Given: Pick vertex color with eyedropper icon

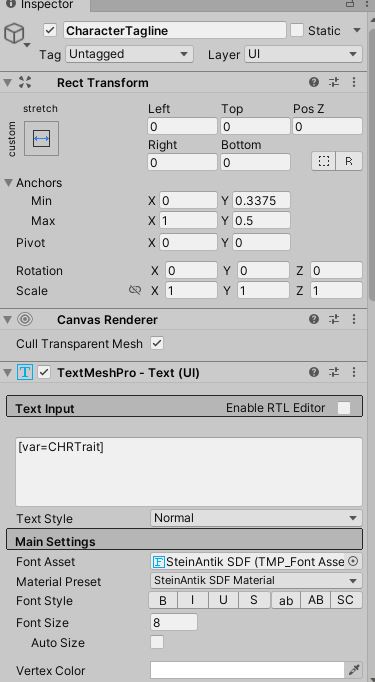Looking at the screenshot, I should (354, 670).
